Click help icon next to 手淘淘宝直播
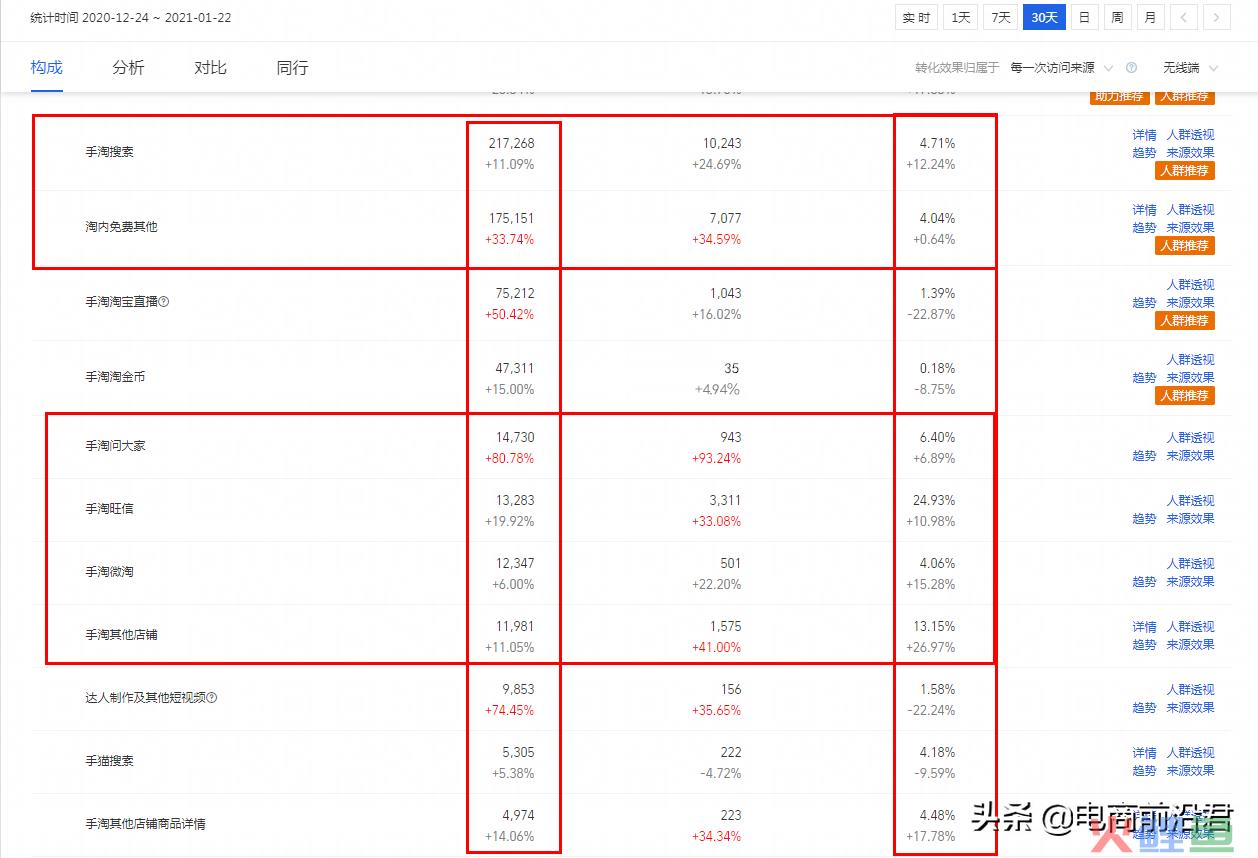Viewport: 1258px width, 858px height. 164,302
